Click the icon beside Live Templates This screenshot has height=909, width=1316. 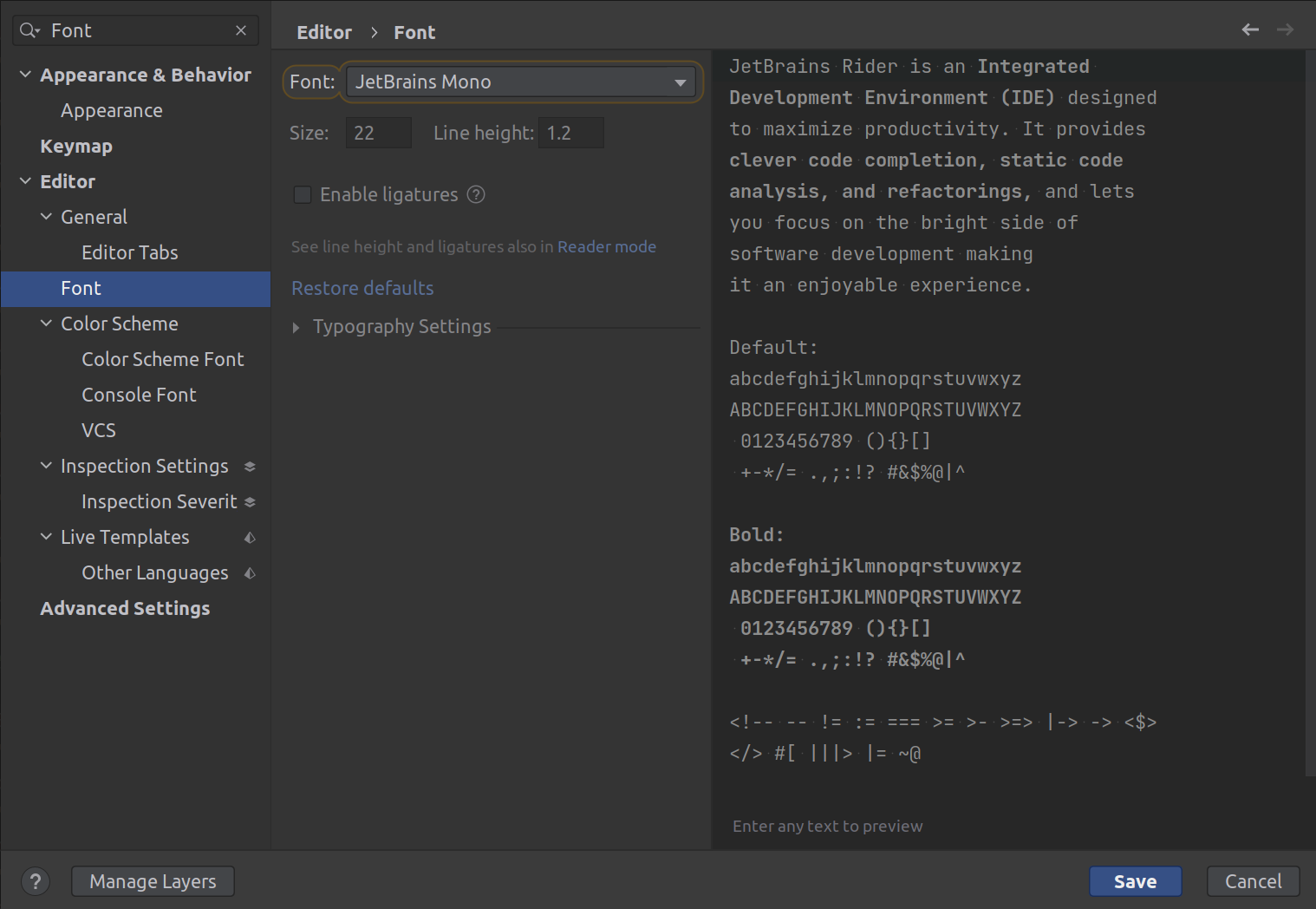pyautogui.click(x=250, y=538)
